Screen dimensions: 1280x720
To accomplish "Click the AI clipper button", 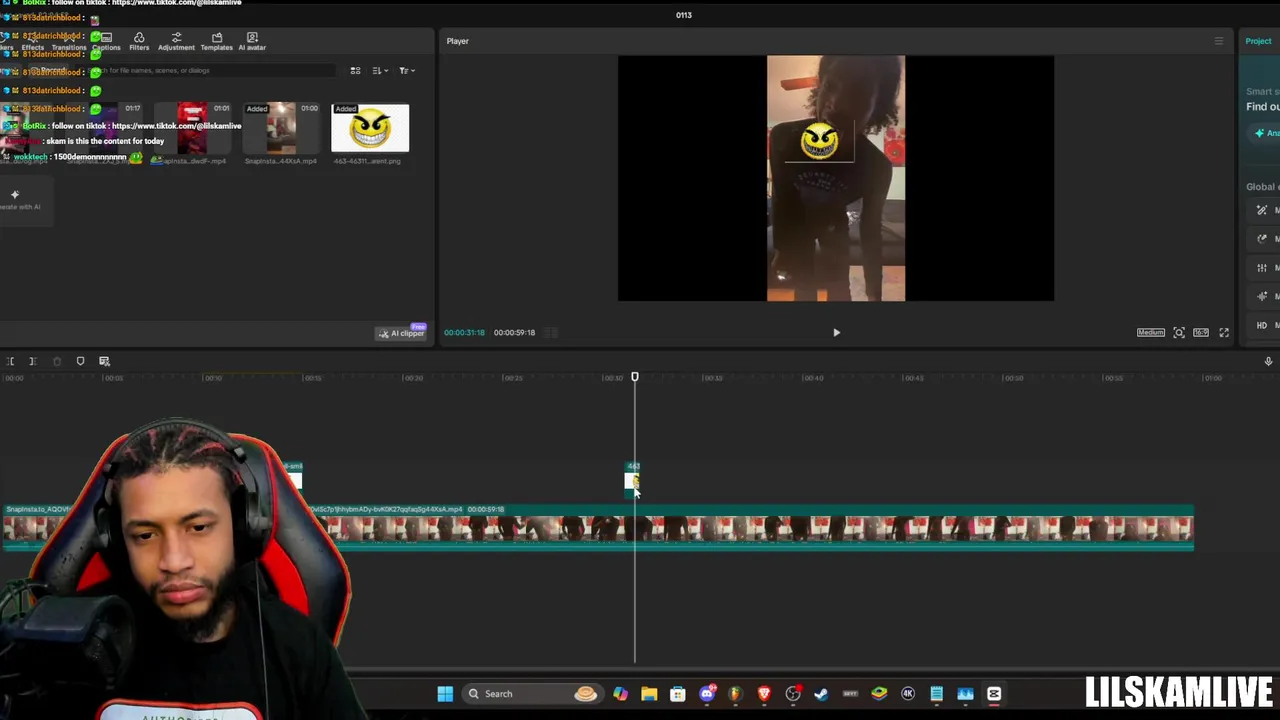I will coord(401,333).
